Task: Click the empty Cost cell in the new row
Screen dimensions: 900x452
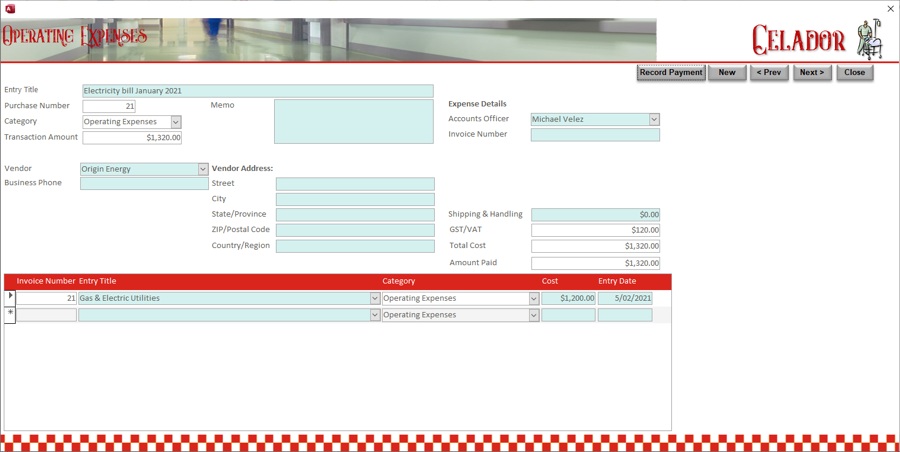Action: pos(568,315)
